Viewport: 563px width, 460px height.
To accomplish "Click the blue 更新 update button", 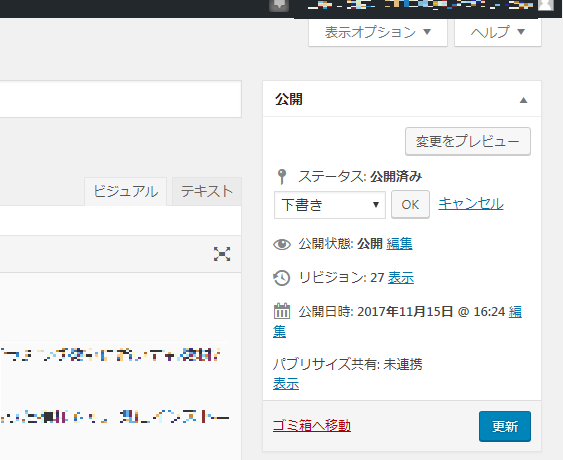I will tap(505, 427).
